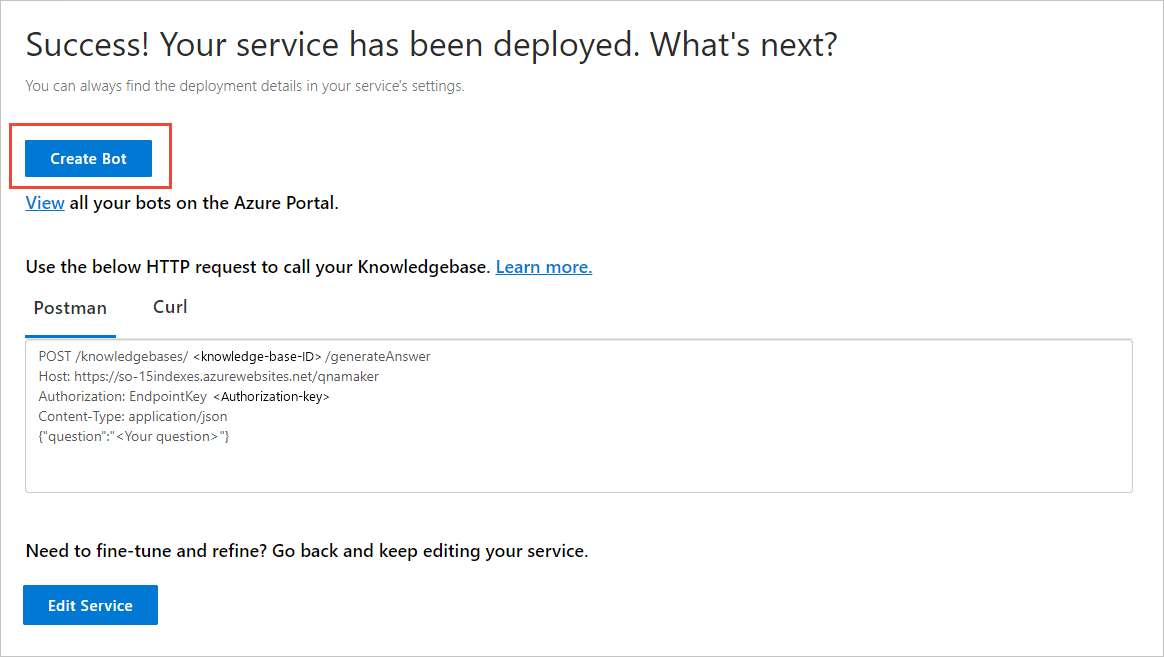Click the deployment details subtitle text
Screen dimensions: 1164x657
(245, 86)
